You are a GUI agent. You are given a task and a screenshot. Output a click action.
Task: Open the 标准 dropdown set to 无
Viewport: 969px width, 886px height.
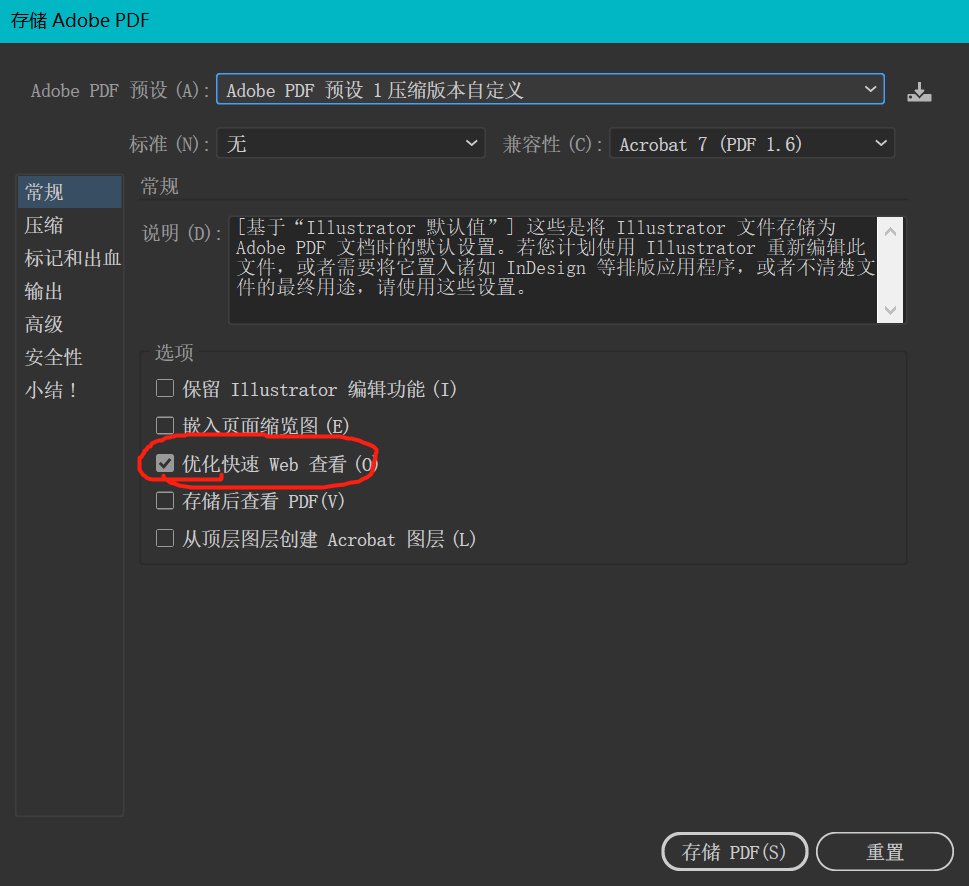[350, 143]
